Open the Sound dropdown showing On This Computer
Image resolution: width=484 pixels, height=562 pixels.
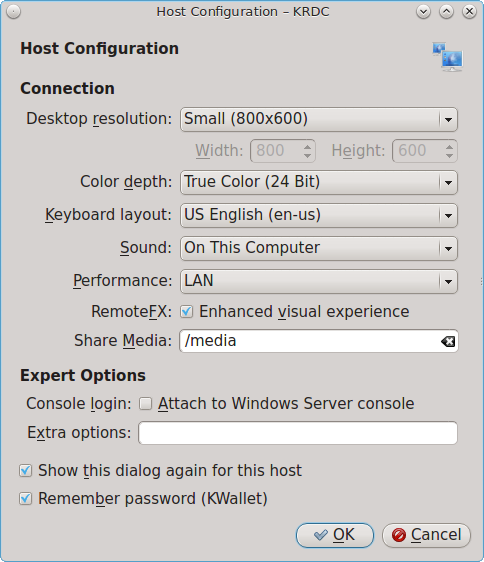(x=319, y=248)
